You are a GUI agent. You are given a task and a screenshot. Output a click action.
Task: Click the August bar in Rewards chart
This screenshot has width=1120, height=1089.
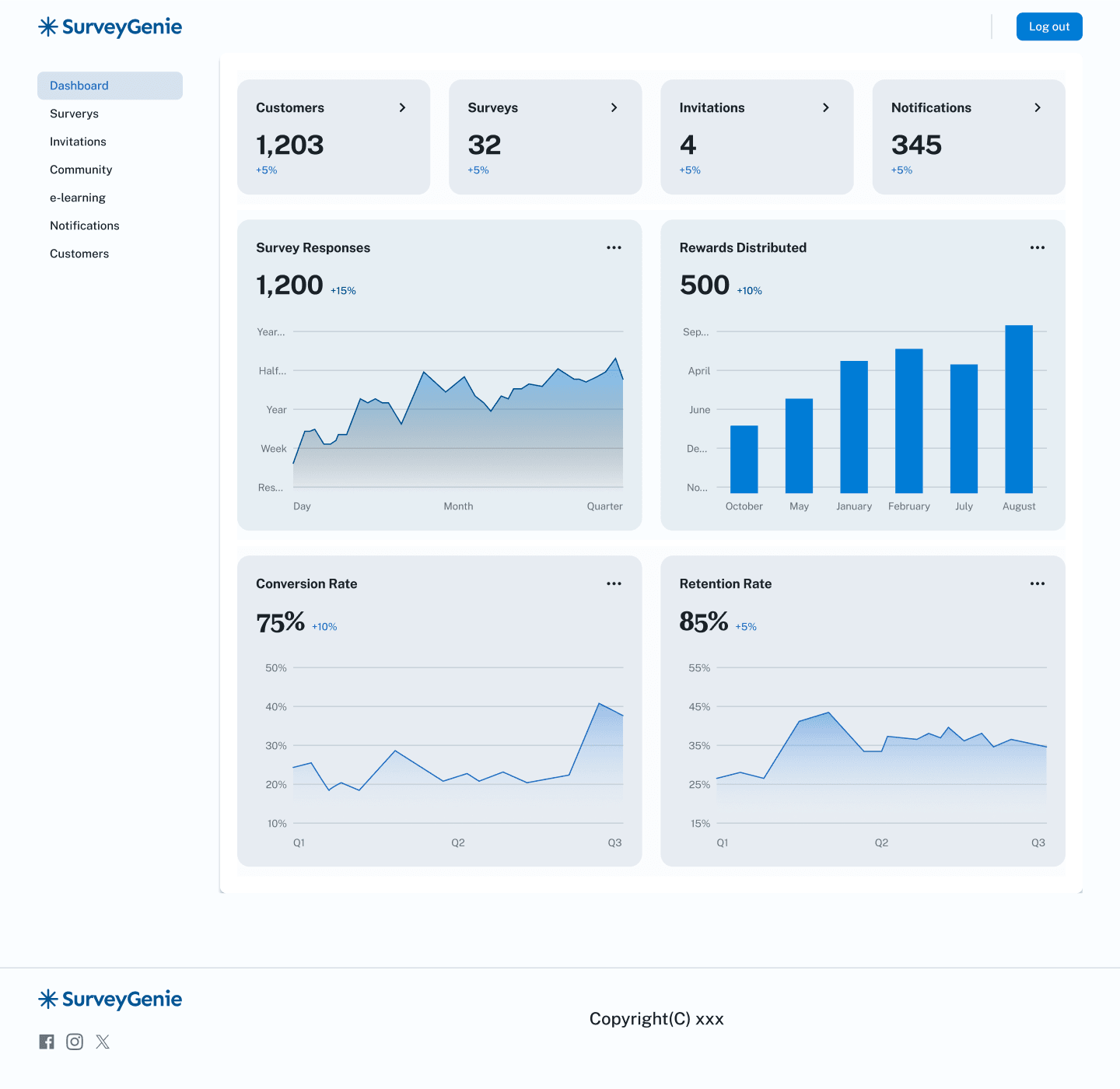click(x=1018, y=409)
